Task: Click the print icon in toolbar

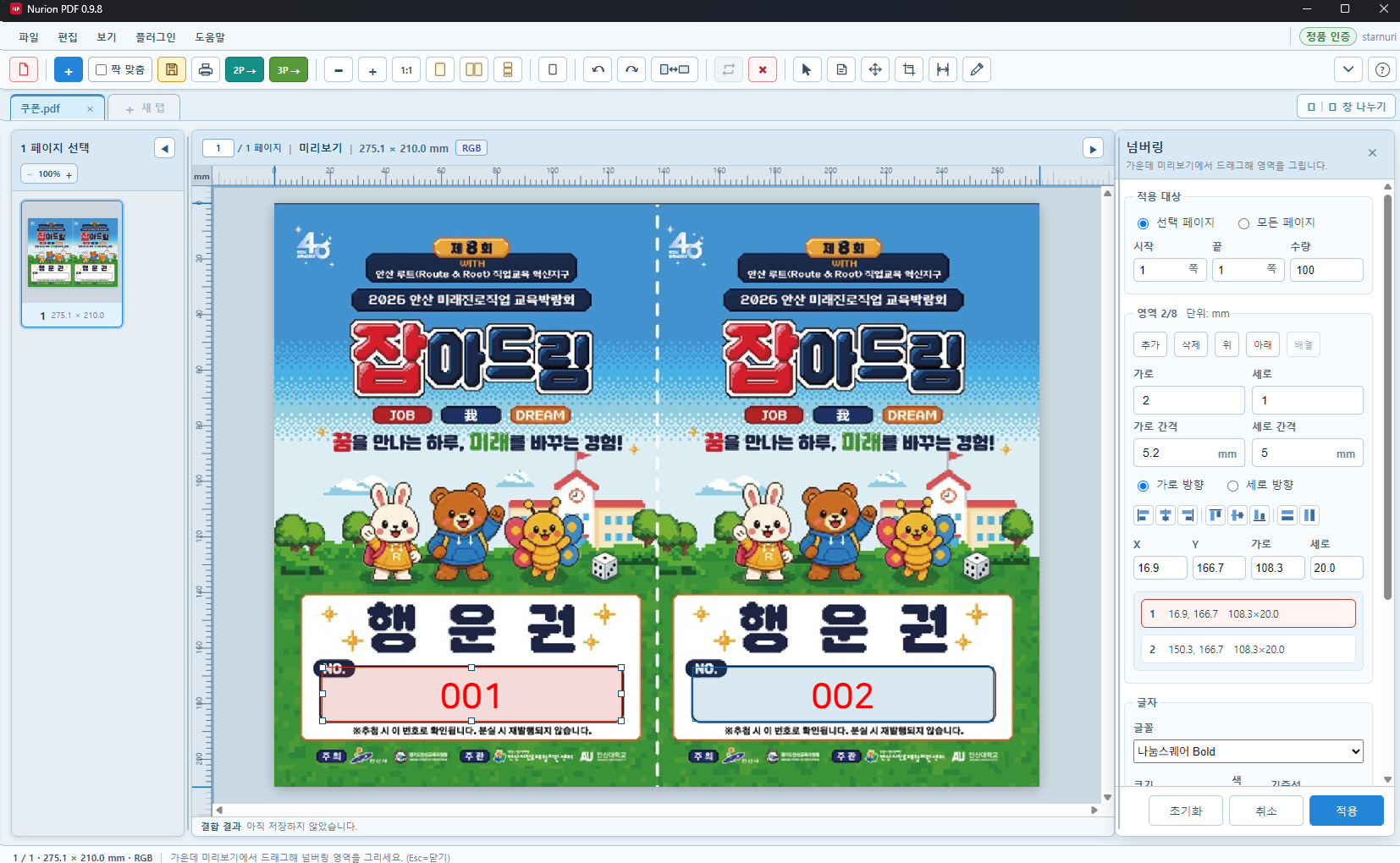Action: [206, 69]
